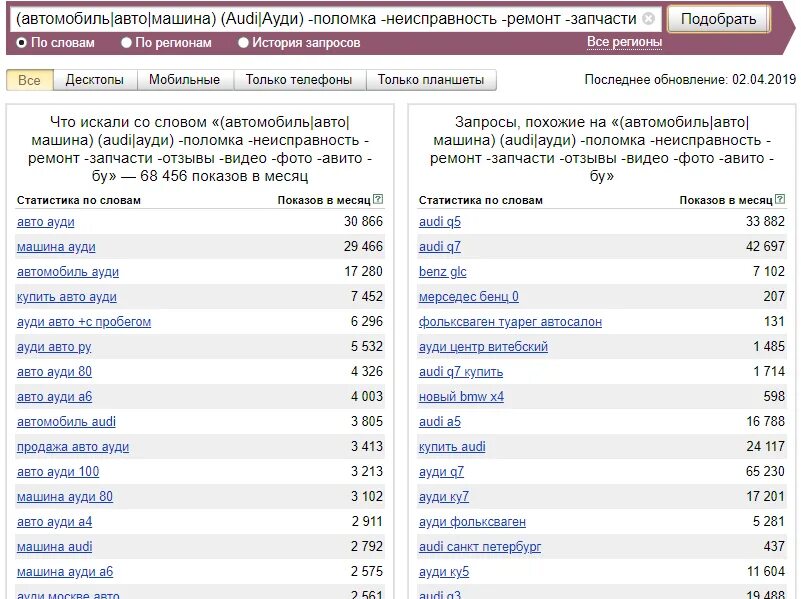Open the ауди ку5 link

point(444,572)
